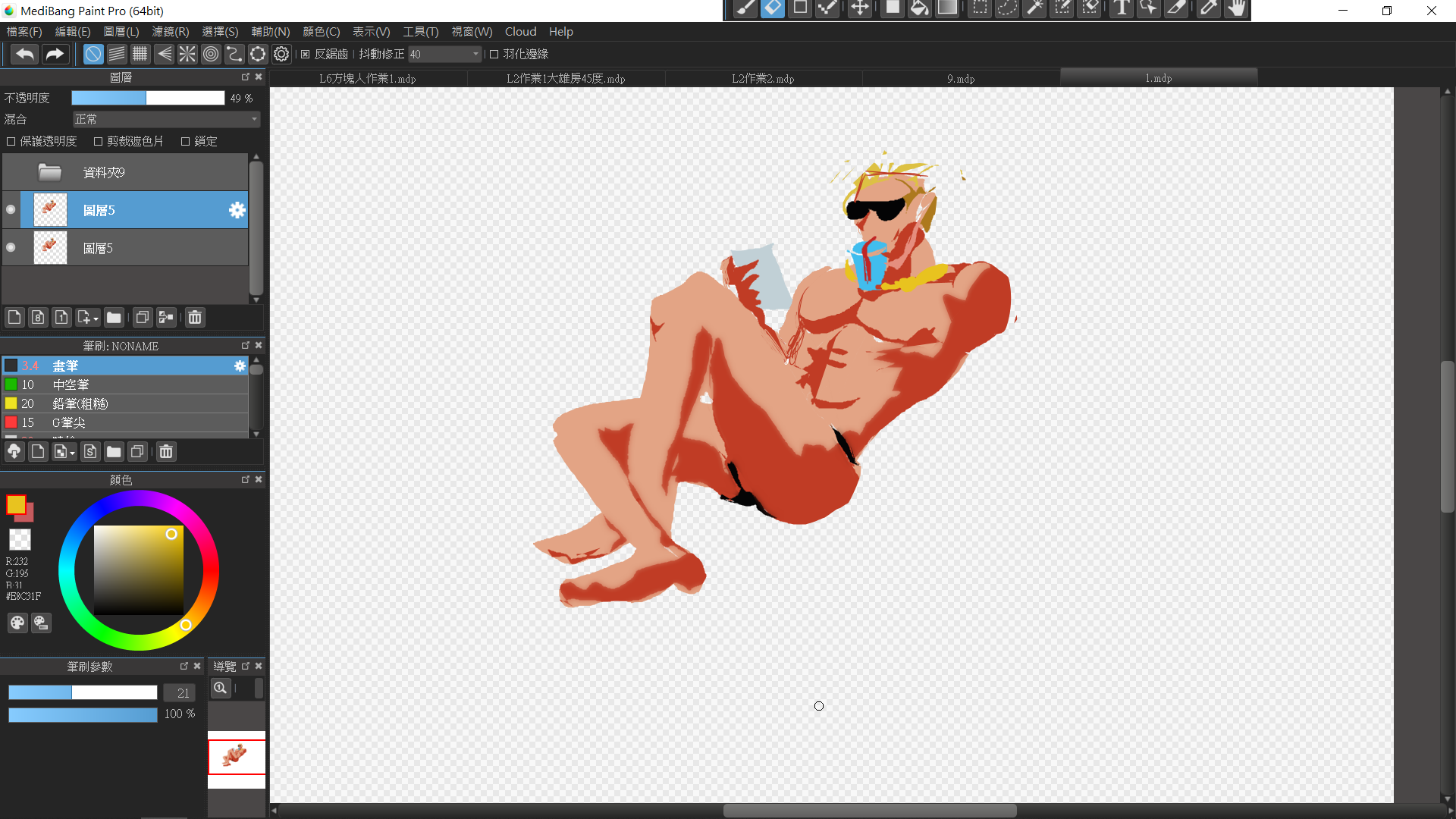This screenshot has width=1456, height=819.
Task: Create a new layer folder
Action: 114,317
